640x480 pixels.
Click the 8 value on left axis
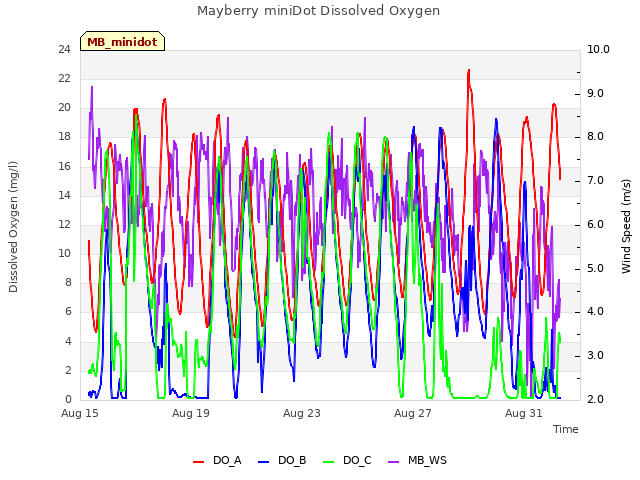pyautogui.click(x=68, y=283)
